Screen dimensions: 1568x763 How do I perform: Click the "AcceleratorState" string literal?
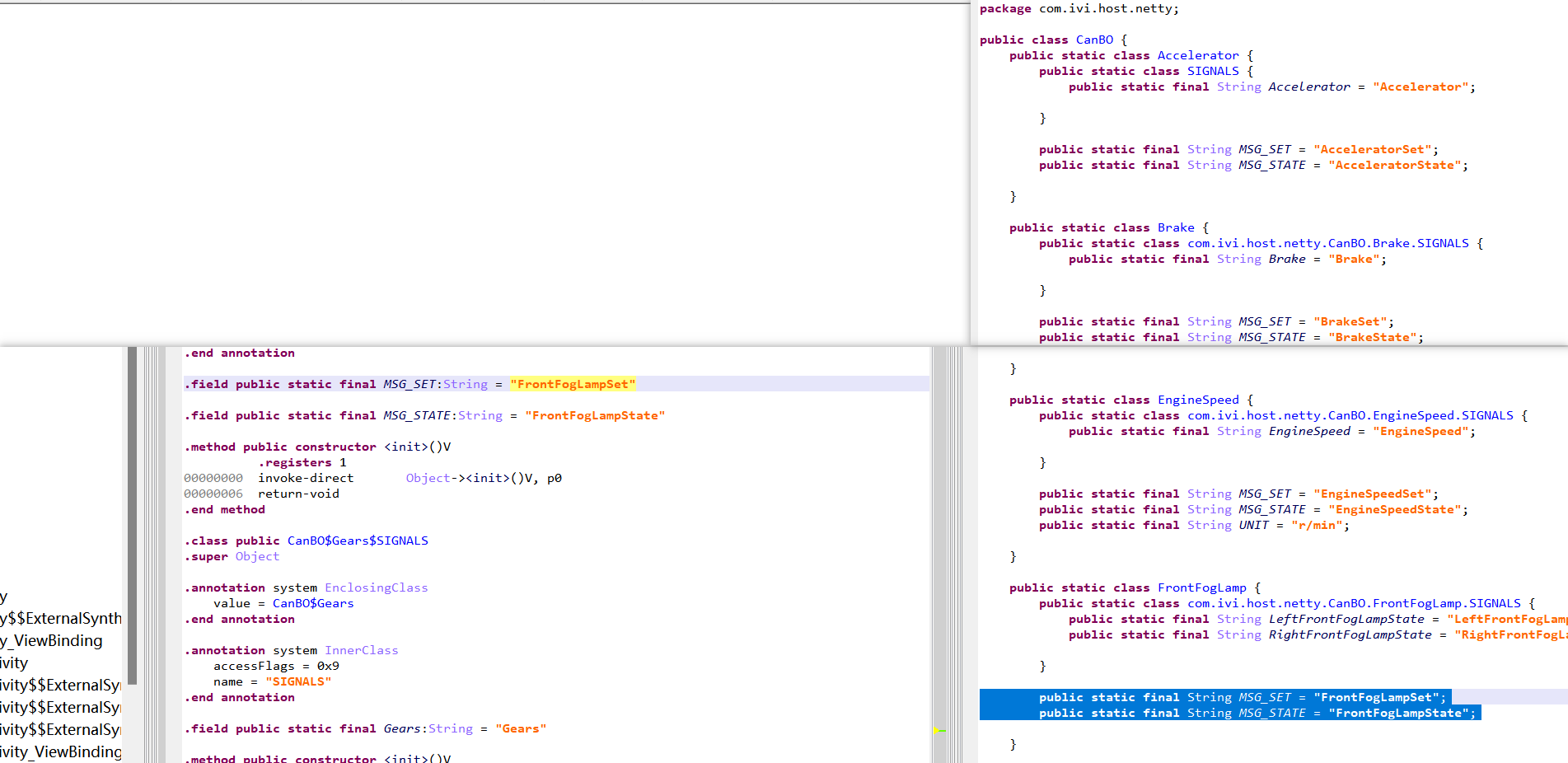1395,165
